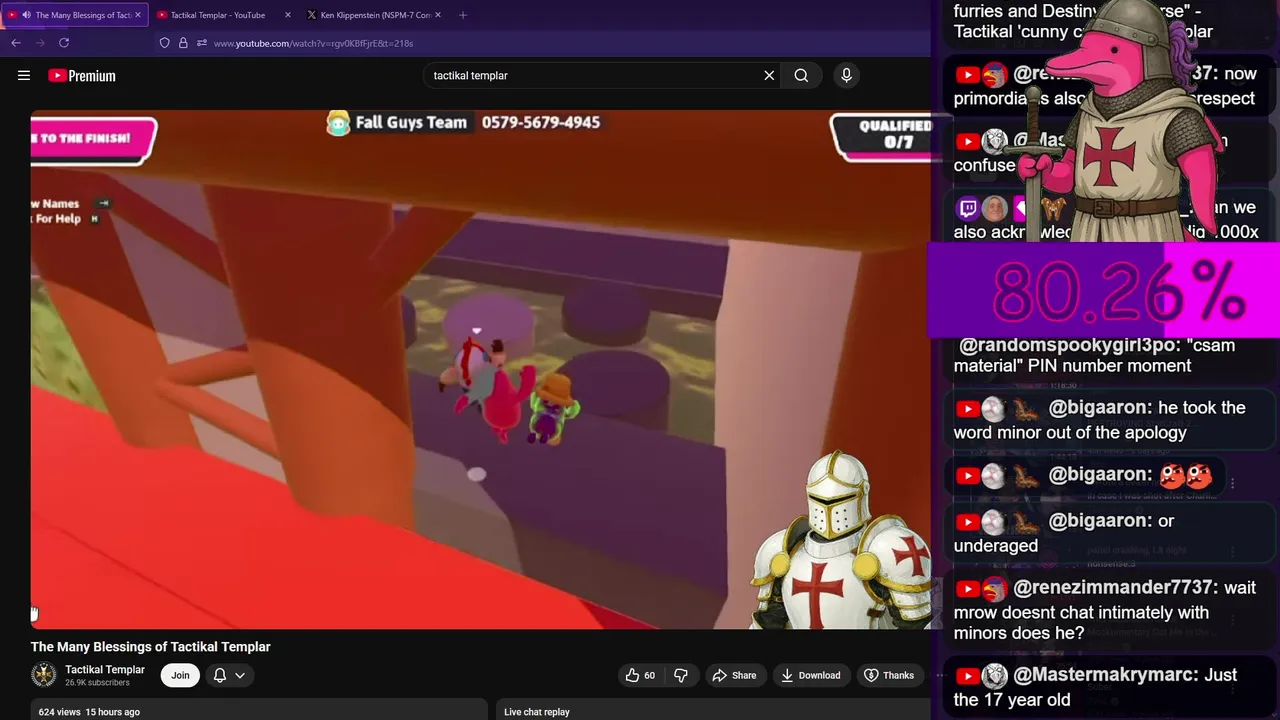This screenshot has height=720, width=1280.
Task: Open Tactikal Templar channel name link
Action: pos(105,669)
